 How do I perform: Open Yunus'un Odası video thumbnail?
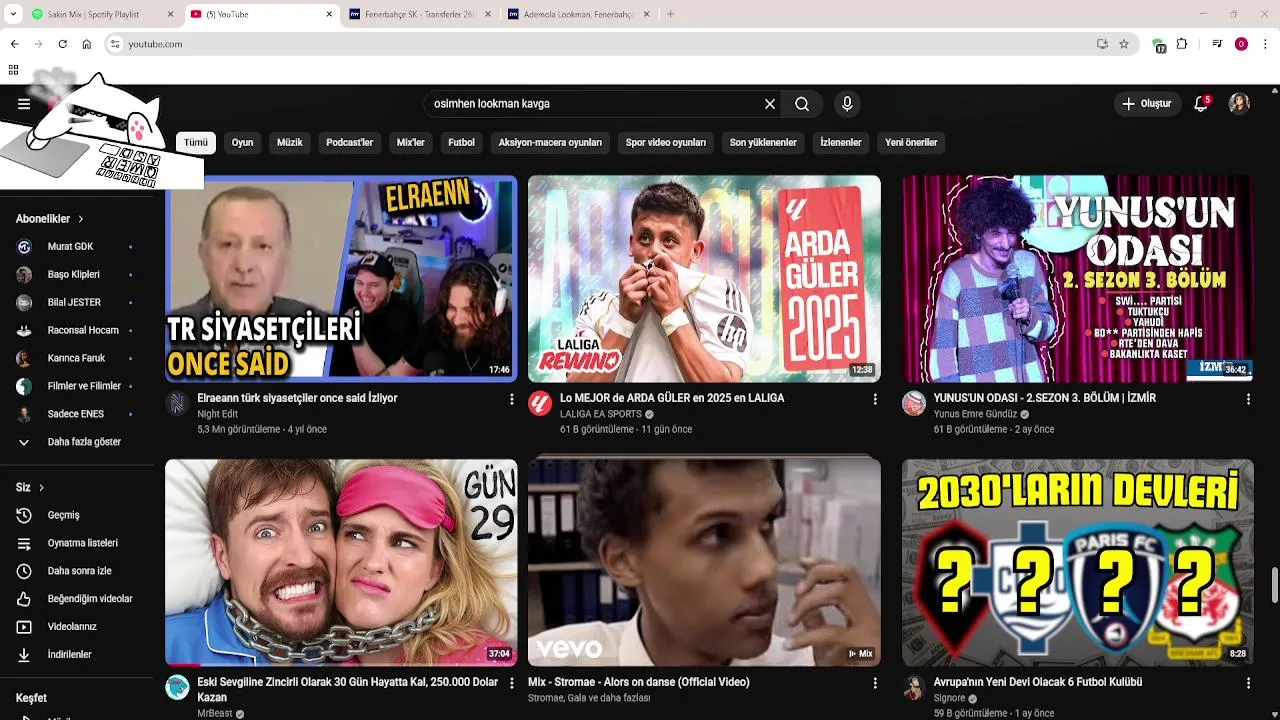tap(1077, 279)
